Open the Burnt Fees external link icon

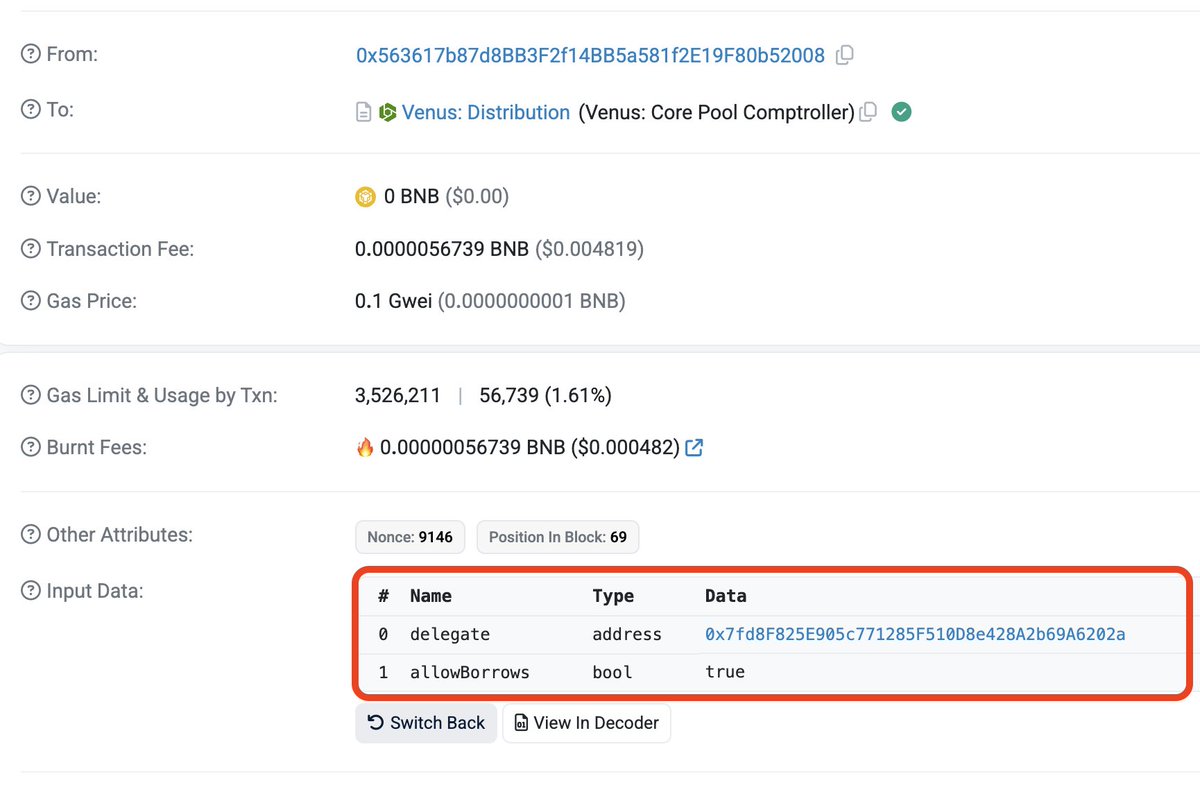click(x=694, y=447)
